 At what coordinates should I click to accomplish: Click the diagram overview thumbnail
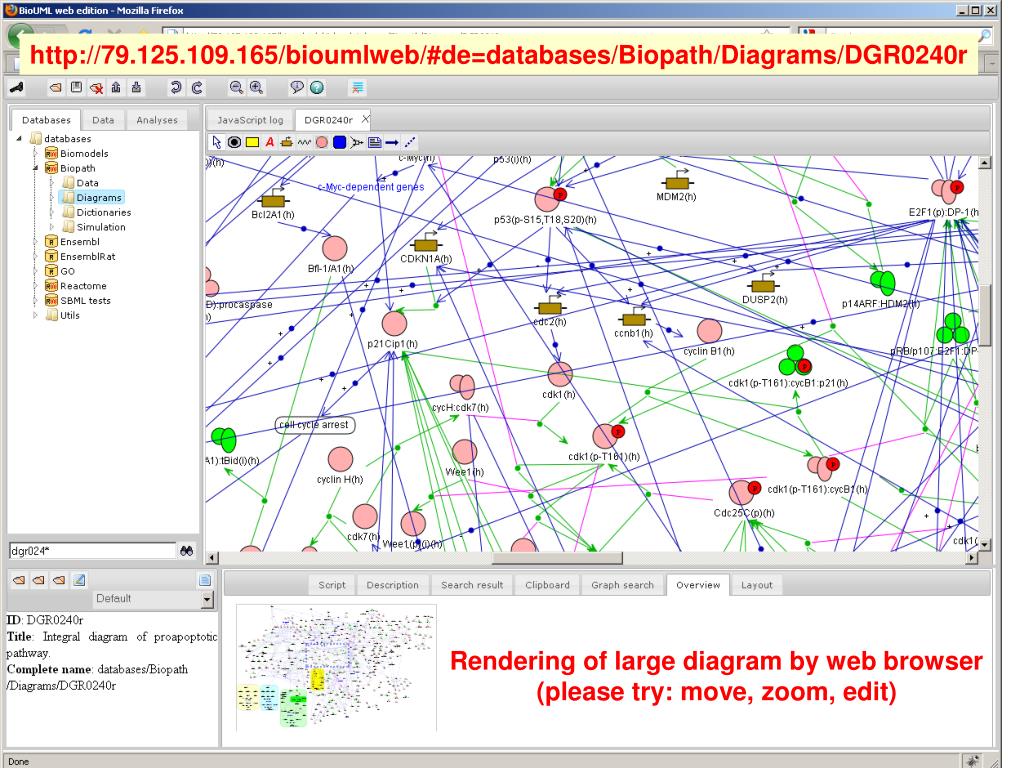336,667
